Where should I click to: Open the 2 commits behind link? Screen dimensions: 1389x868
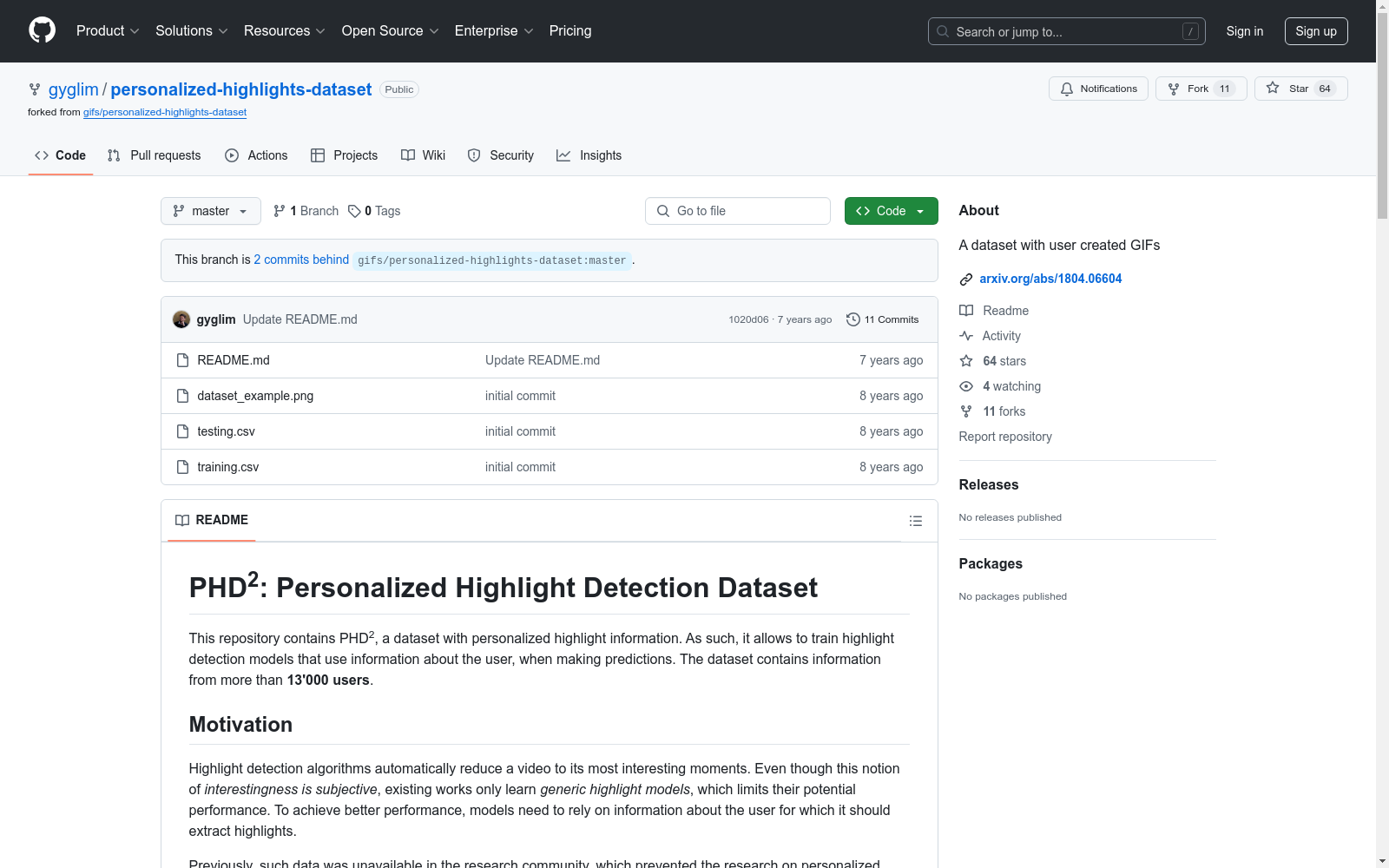coord(301,260)
